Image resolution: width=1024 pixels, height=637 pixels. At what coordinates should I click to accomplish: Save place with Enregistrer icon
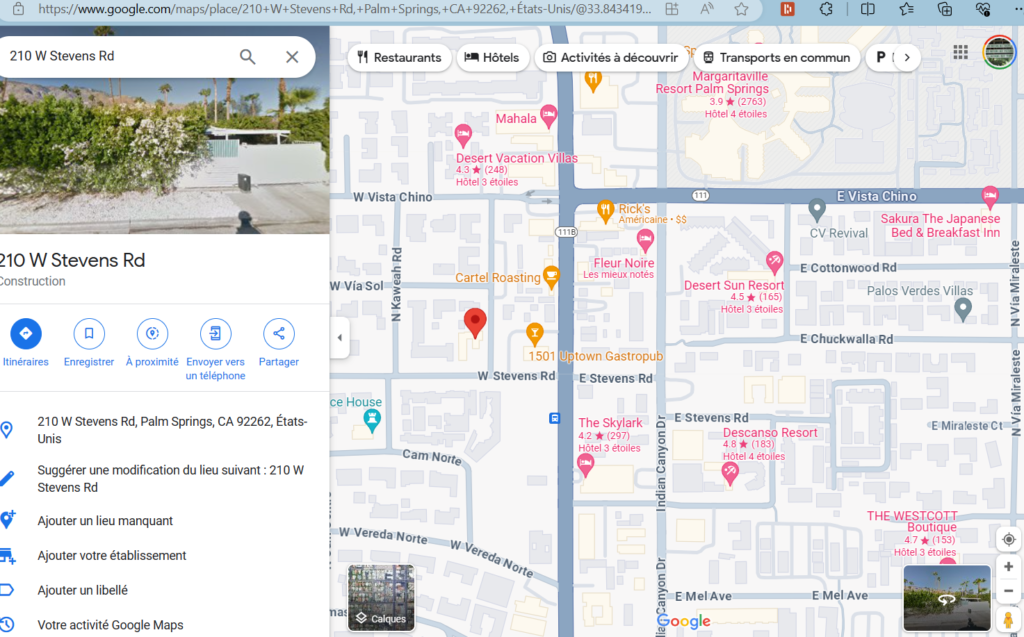click(x=89, y=334)
